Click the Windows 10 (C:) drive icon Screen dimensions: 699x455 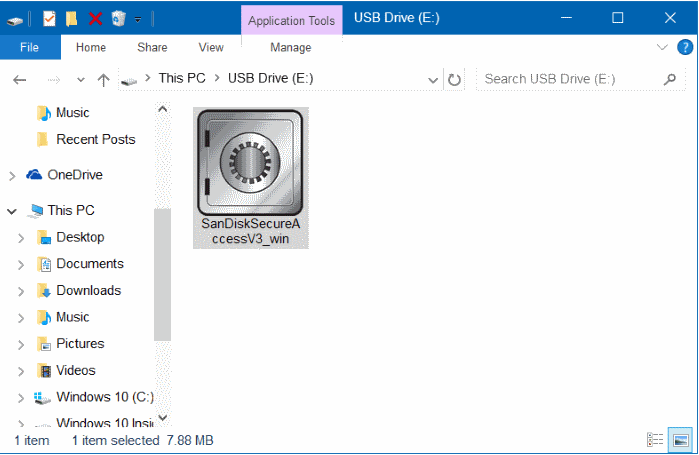[x=42, y=398]
